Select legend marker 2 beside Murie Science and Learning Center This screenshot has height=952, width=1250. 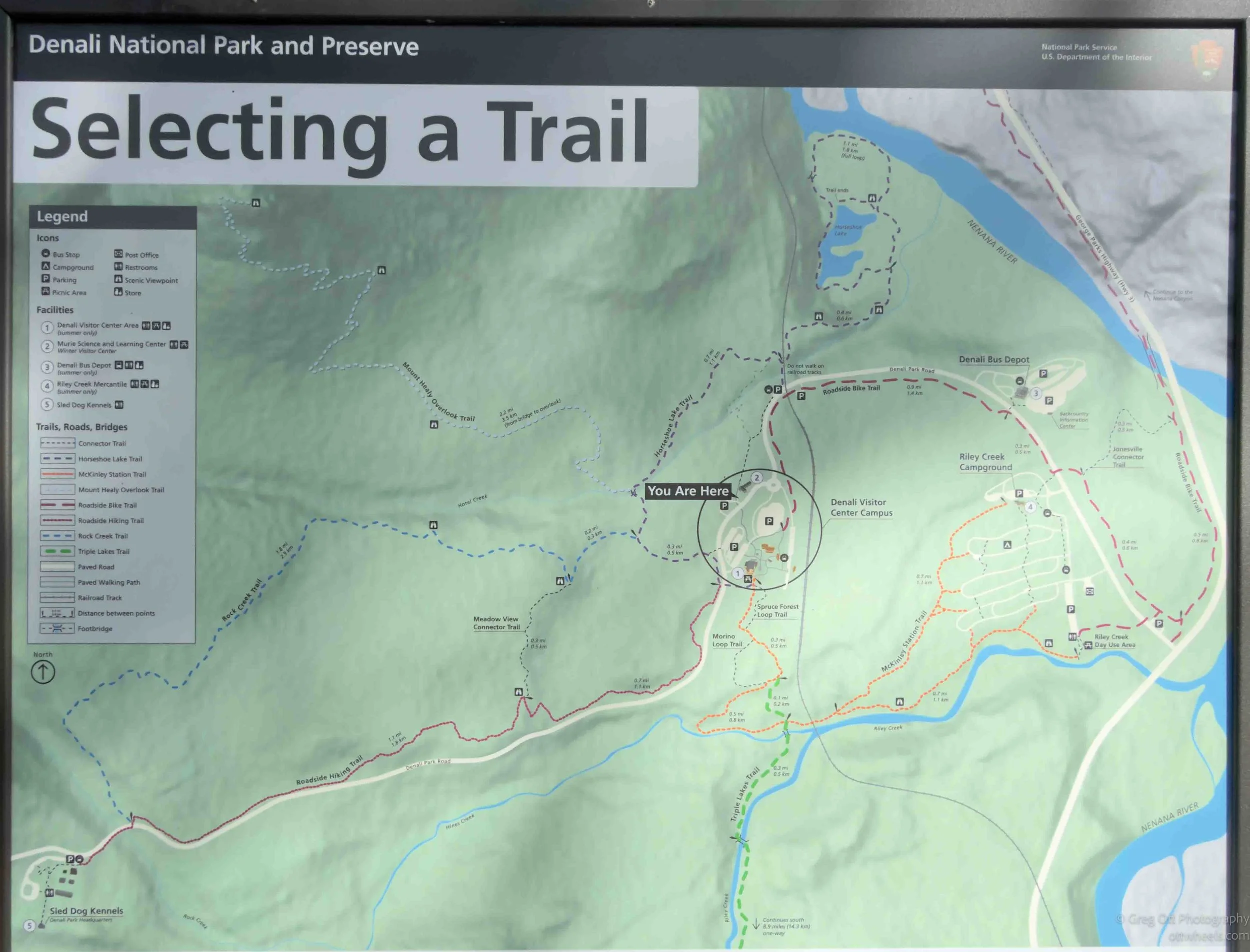47,346
